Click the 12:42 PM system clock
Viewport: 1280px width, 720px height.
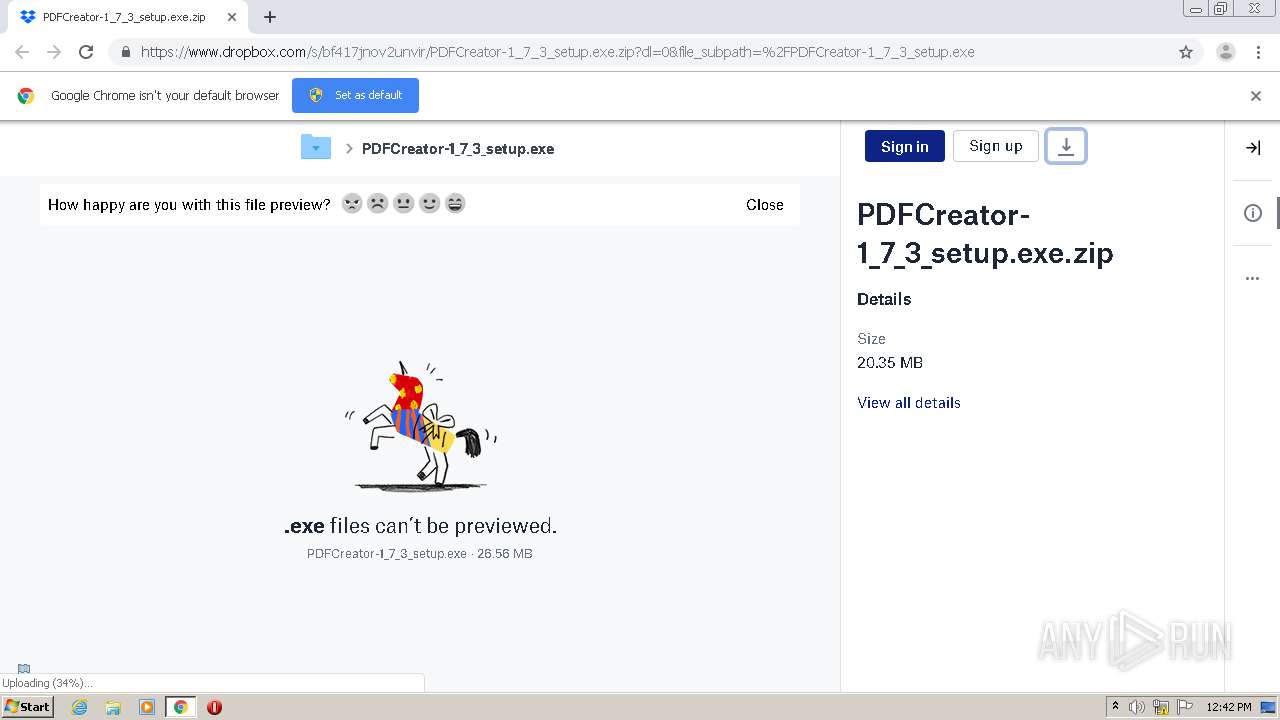point(1229,707)
